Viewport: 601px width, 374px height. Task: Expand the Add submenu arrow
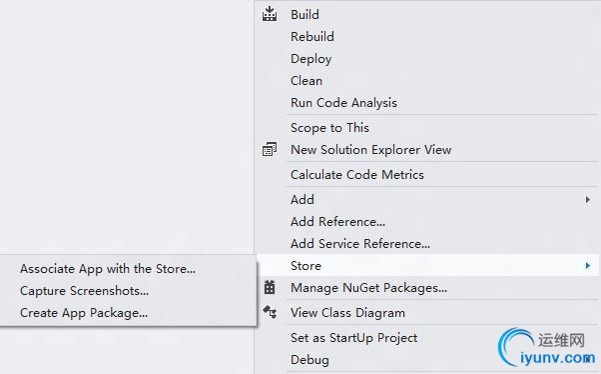coord(588,200)
